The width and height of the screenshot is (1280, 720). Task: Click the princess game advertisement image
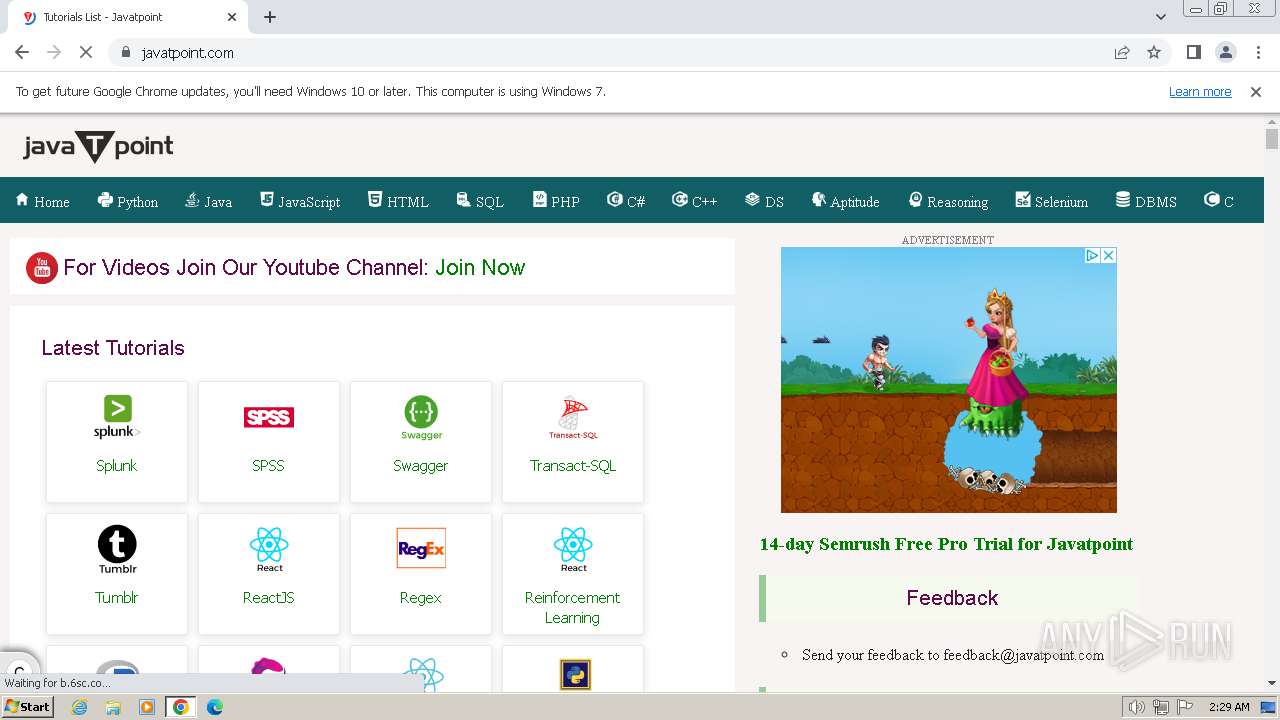[x=948, y=380]
